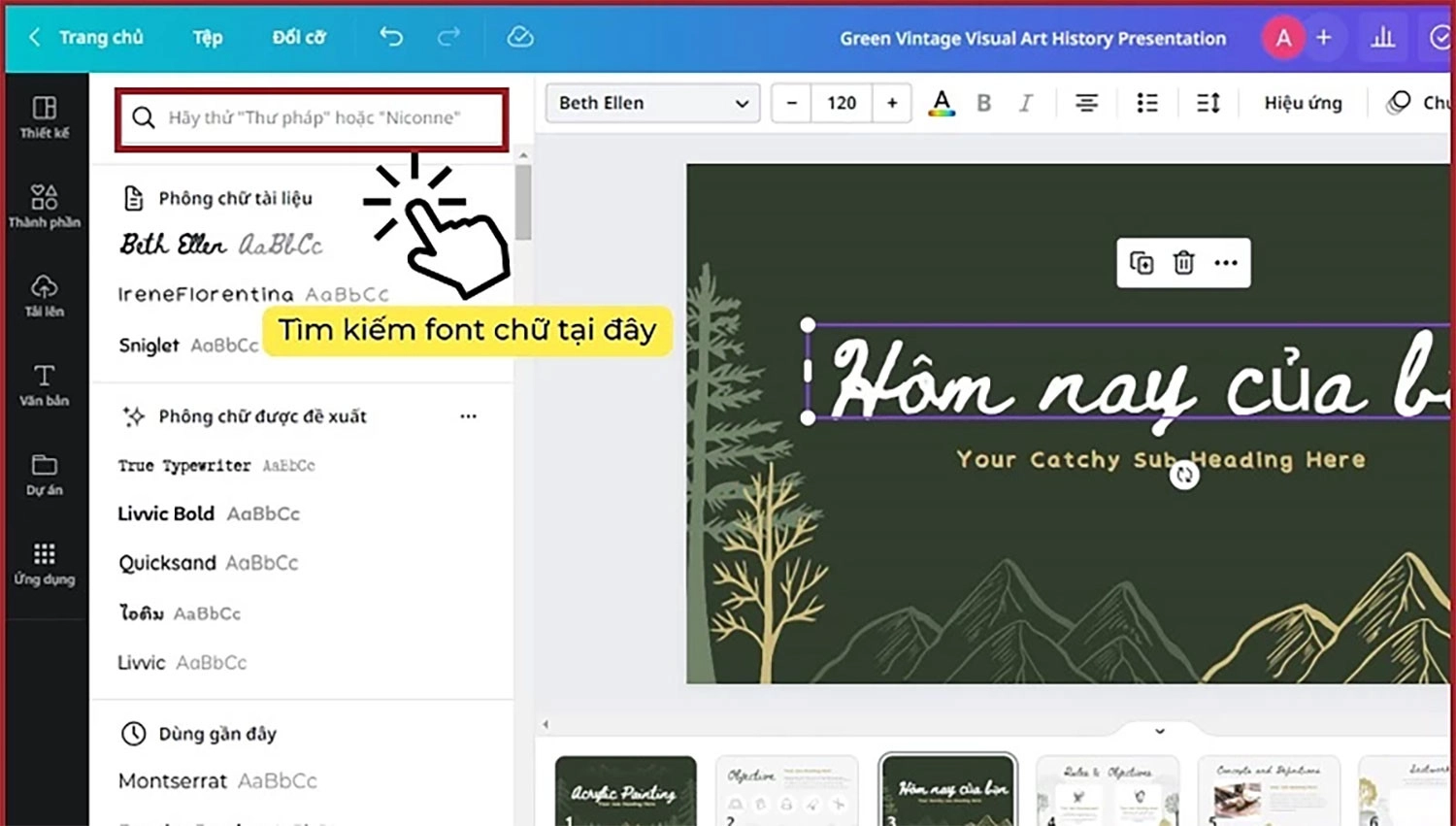Open the Tải lên uploads panel
The height and width of the screenshot is (826, 1456).
45,295
